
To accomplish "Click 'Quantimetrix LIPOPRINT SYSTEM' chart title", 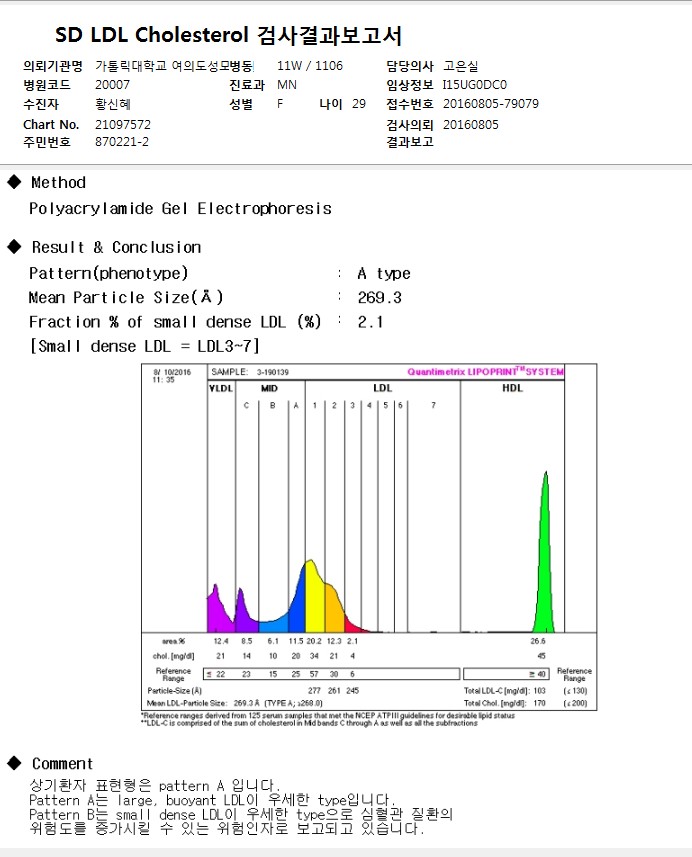I will (x=485, y=372).
